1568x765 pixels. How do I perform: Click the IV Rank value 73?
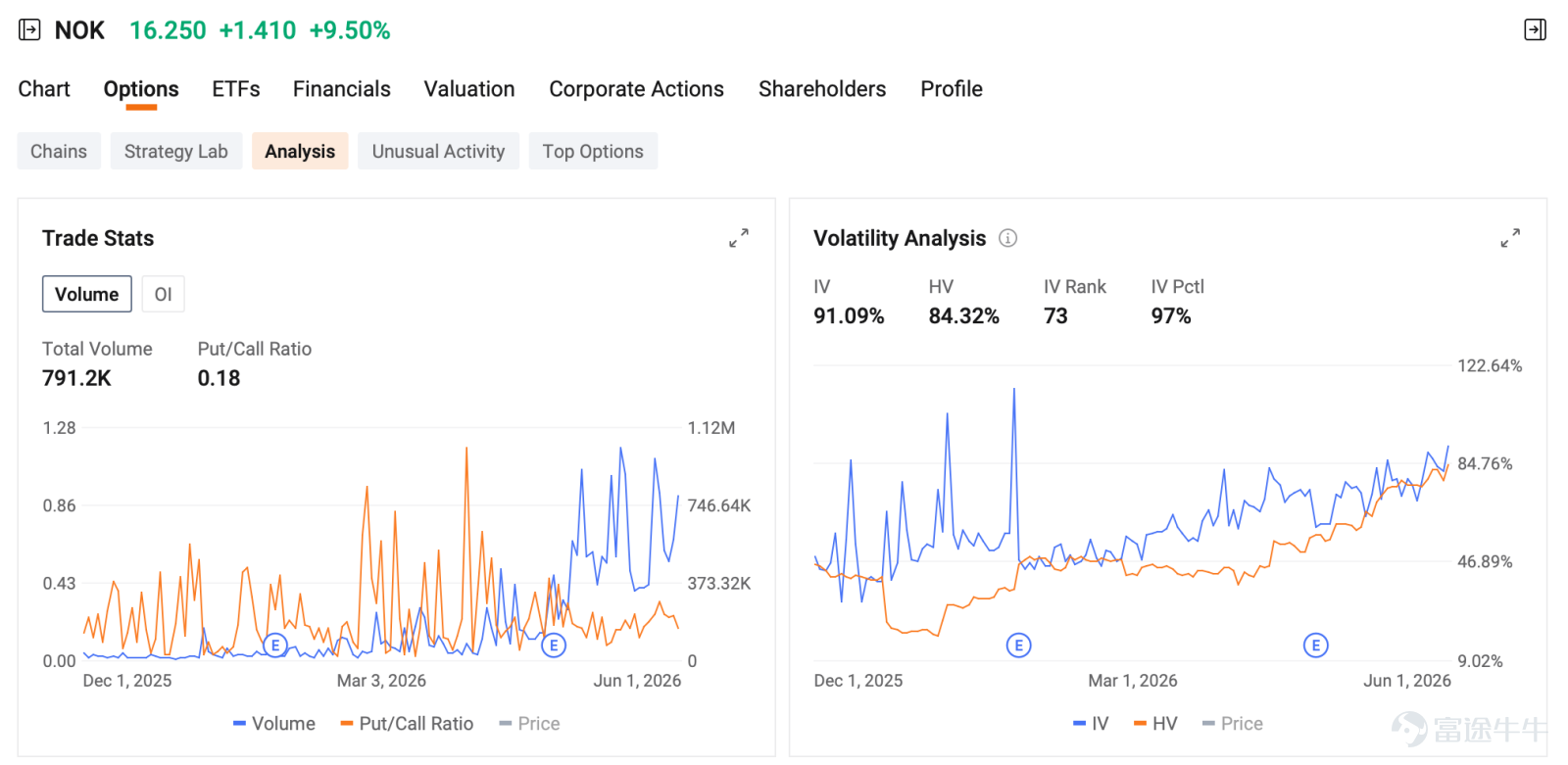pos(1055,316)
